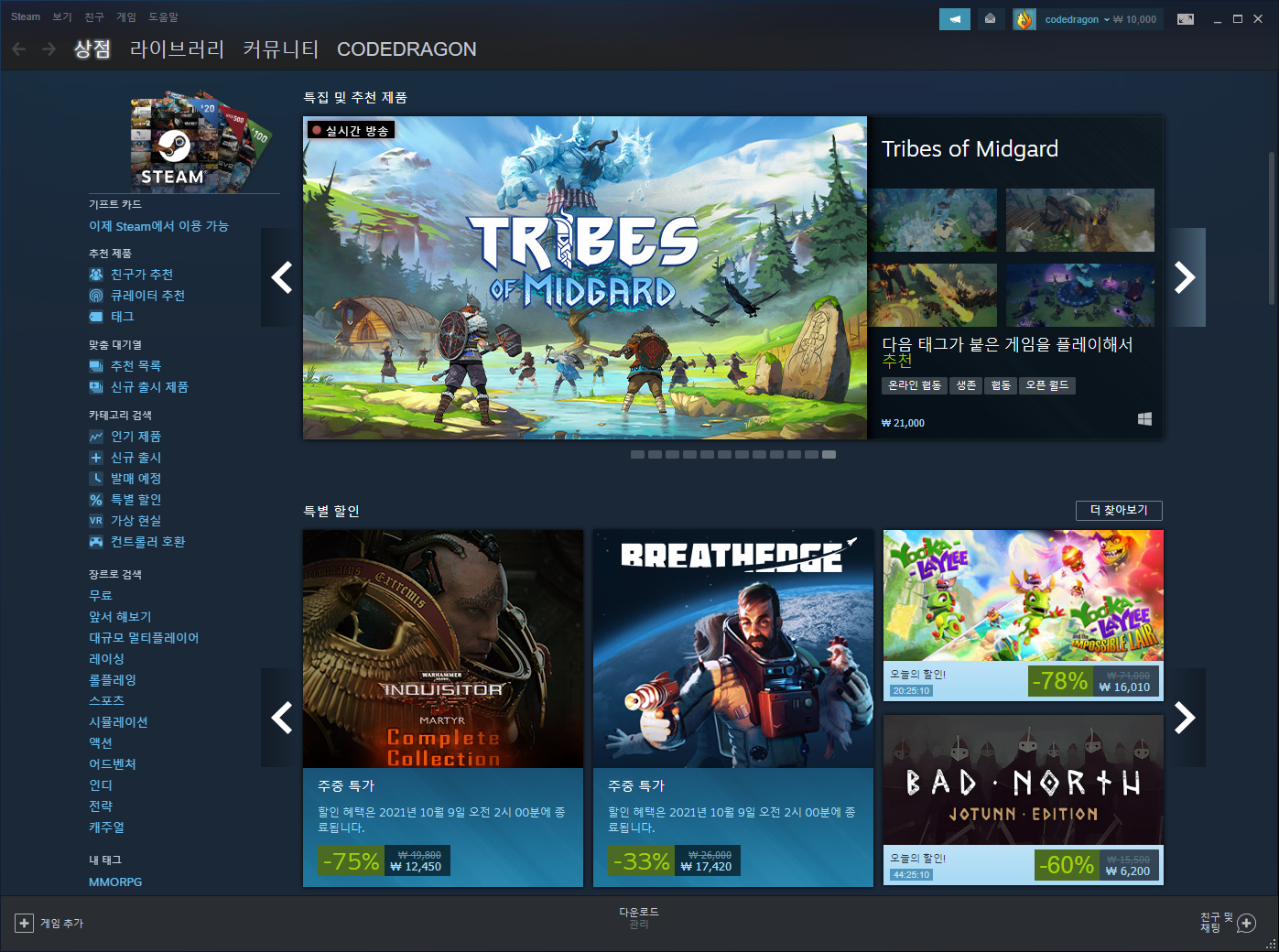
Task: Click the 인기 제품 chart icon
Action: click(96, 437)
